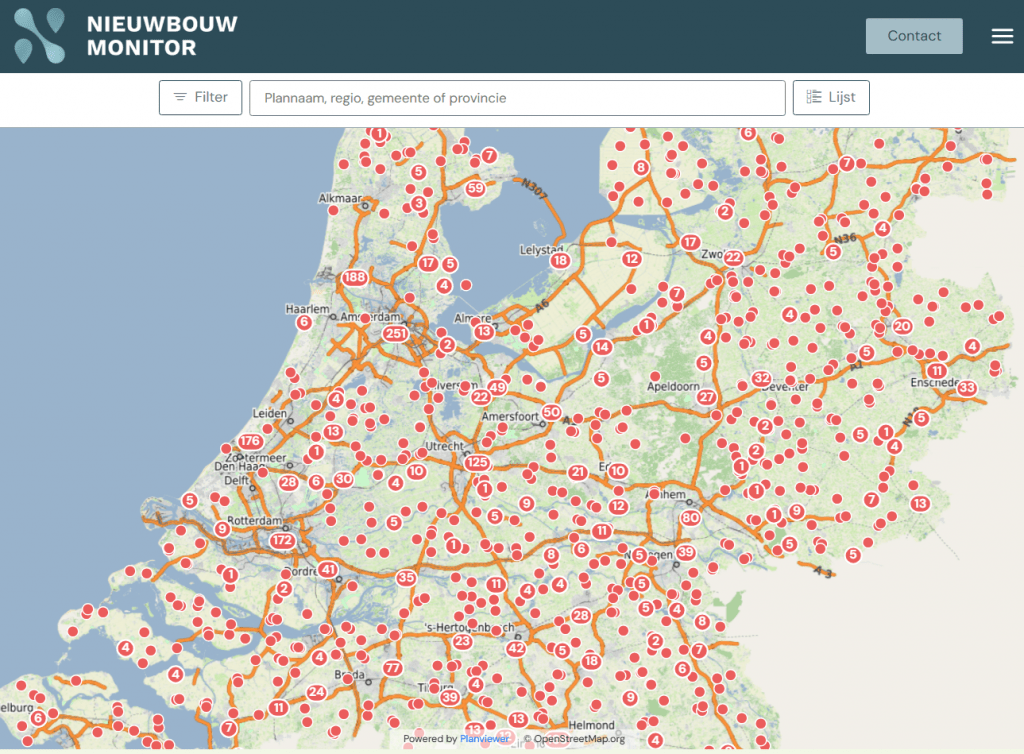Switch to Lijst view

click(831, 97)
